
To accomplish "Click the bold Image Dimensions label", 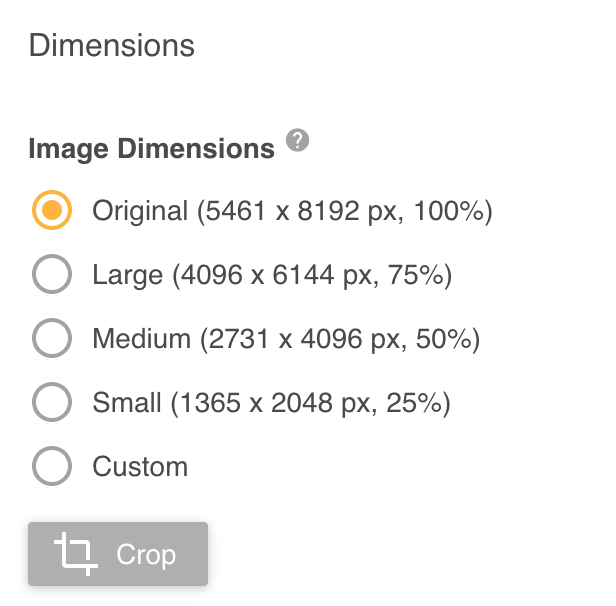I will [151, 150].
